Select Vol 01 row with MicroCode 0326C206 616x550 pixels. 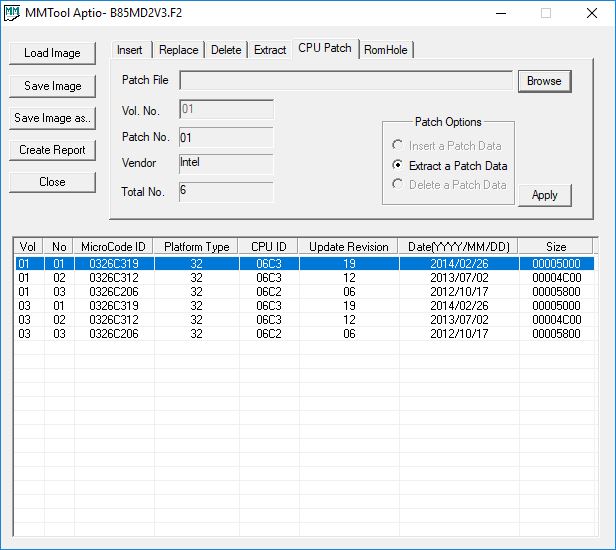[x=300, y=291]
